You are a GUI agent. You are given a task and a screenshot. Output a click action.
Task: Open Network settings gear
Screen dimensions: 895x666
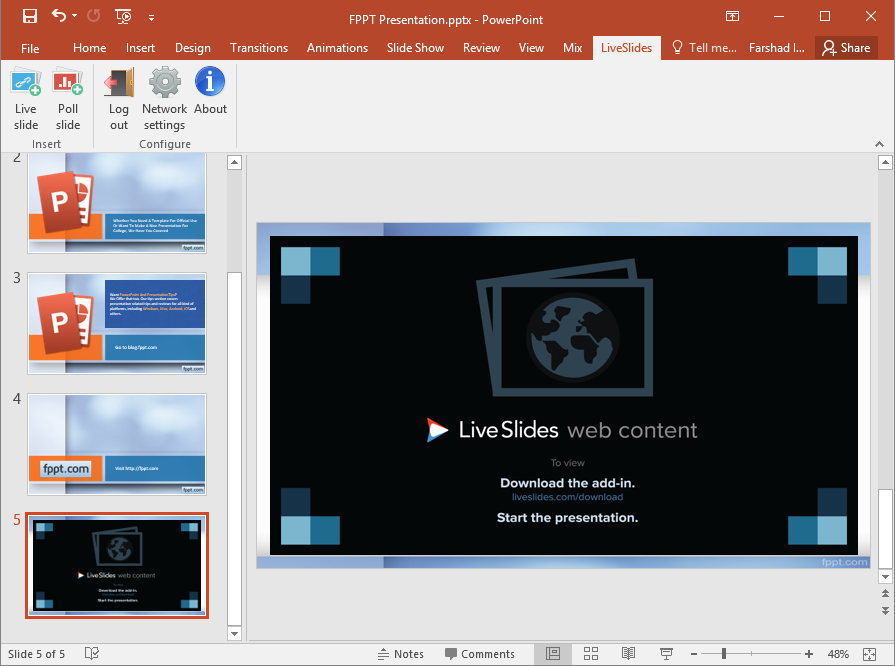click(x=164, y=99)
